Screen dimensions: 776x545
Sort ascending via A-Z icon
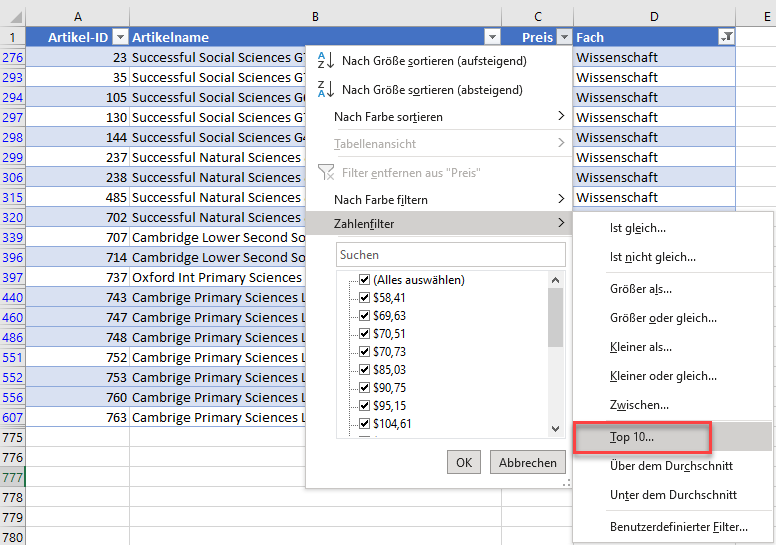tap(326, 60)
